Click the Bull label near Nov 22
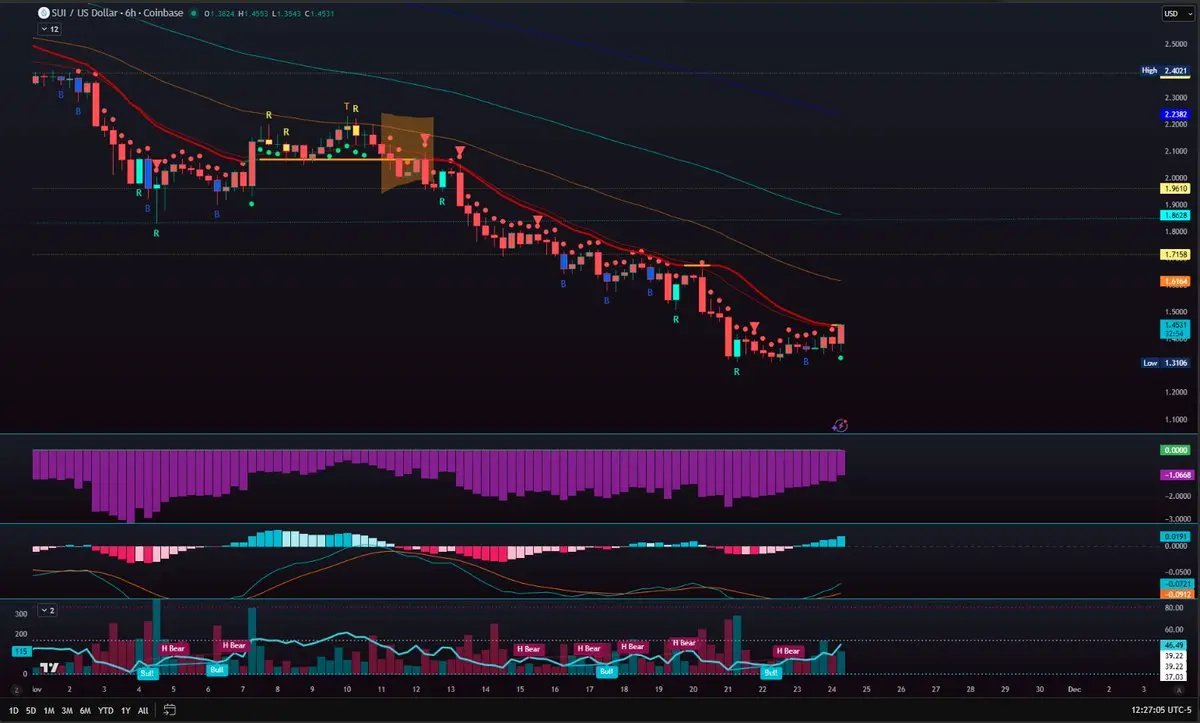 (771, 673)
